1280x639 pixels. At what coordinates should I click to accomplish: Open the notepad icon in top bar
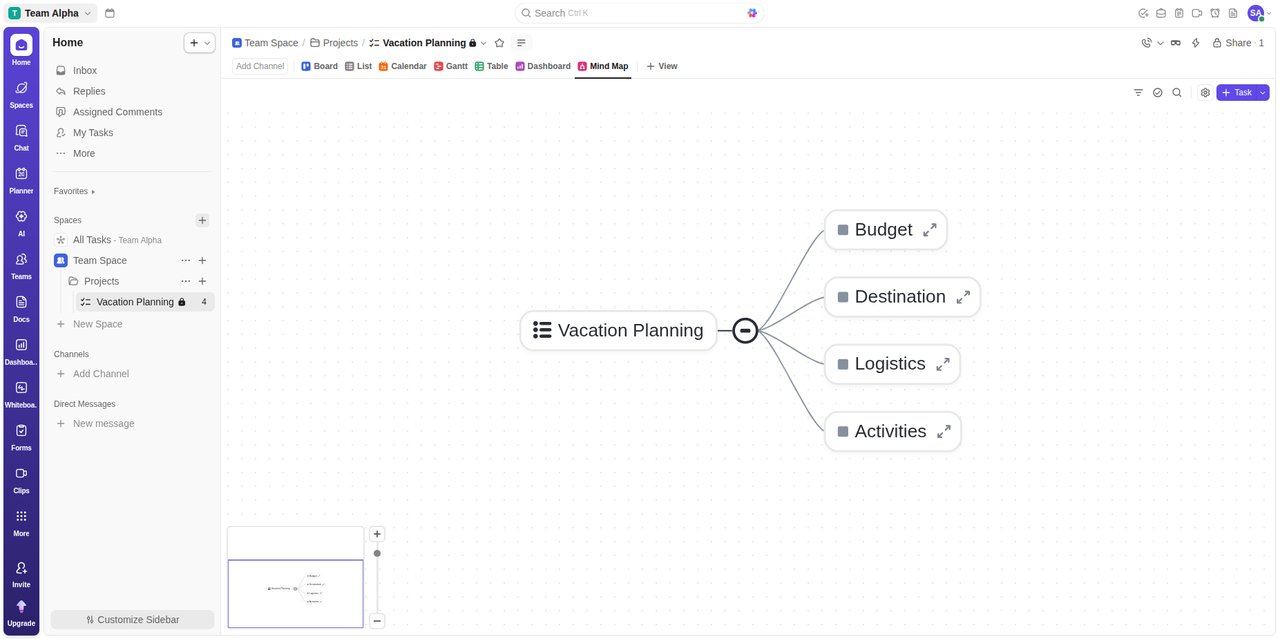coord(1179,13)
